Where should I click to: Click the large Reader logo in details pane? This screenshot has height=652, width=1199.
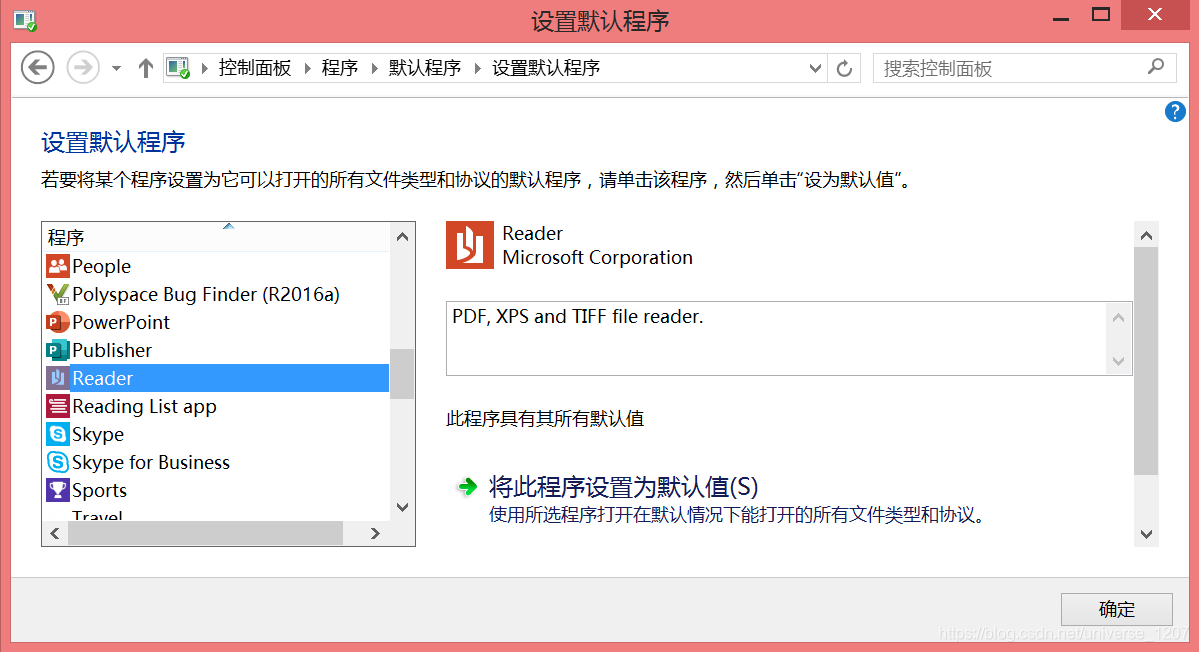click(x=470, y=245)
